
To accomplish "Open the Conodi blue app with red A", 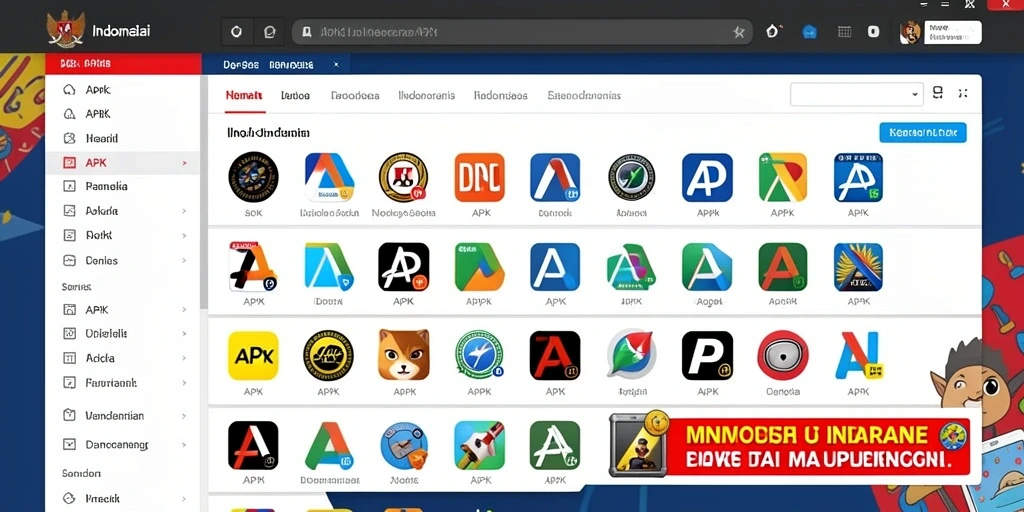I will (555, 177).
